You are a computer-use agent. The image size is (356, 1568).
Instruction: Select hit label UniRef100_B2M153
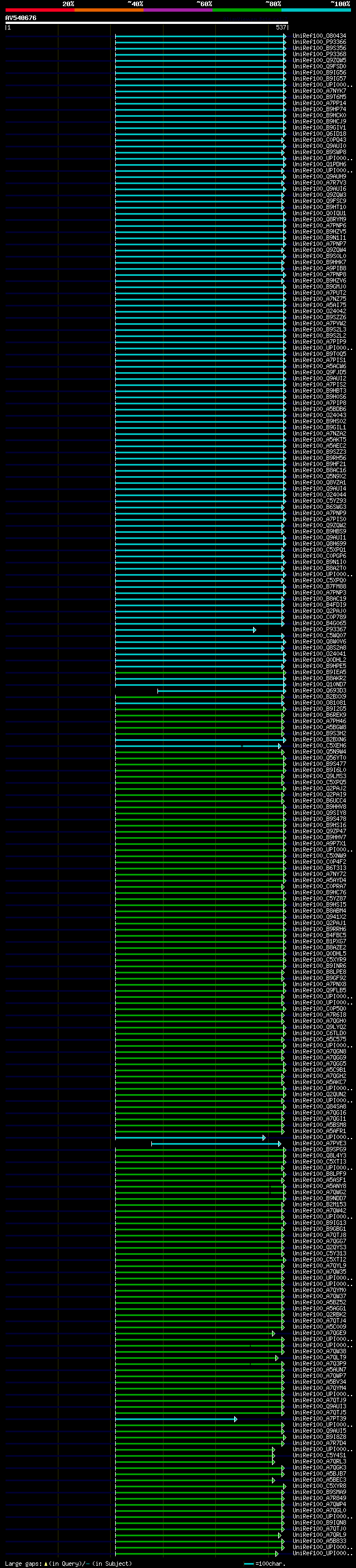pos(319,1205)
